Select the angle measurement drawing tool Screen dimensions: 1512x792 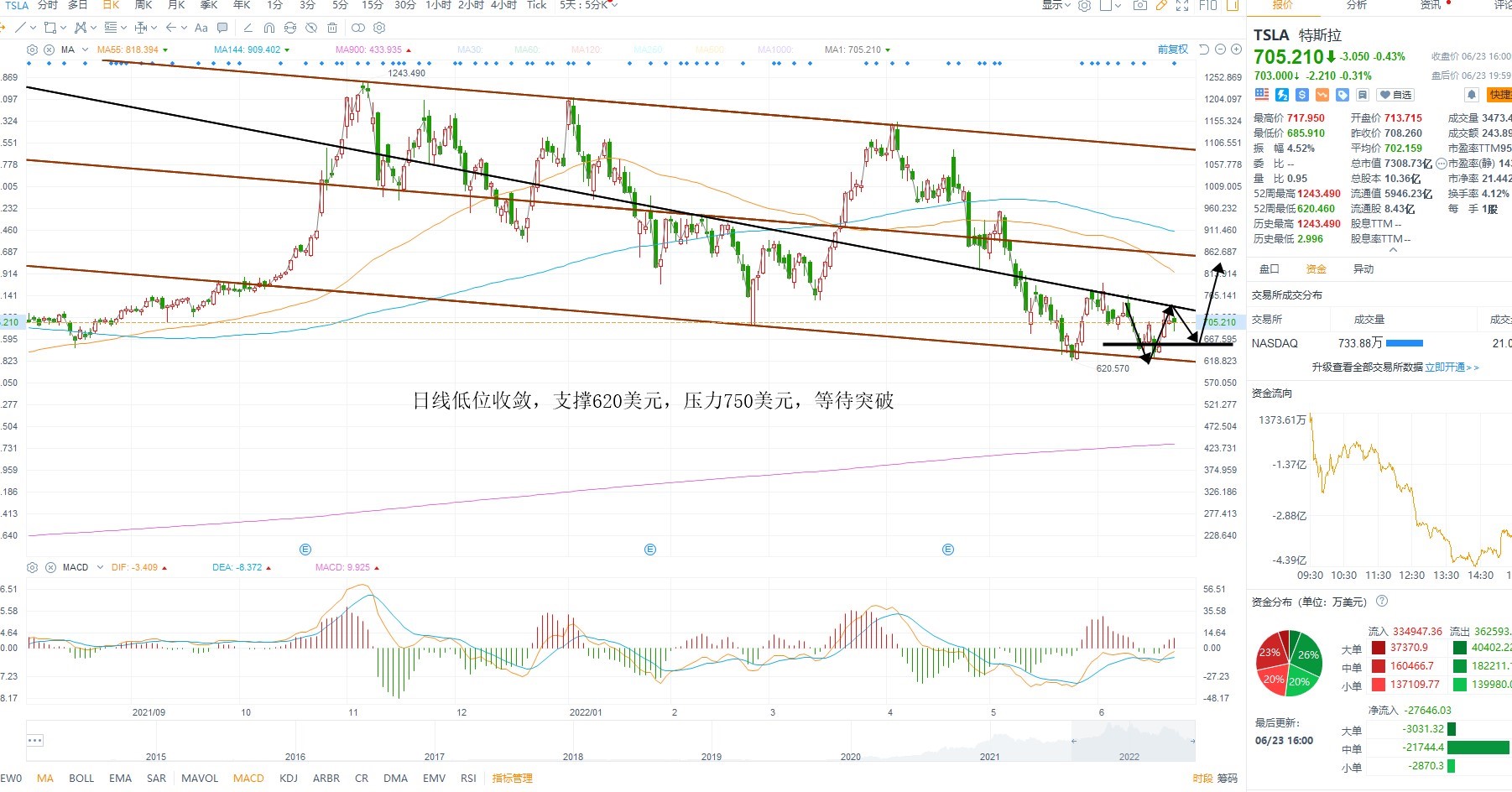tap(248, 28)
